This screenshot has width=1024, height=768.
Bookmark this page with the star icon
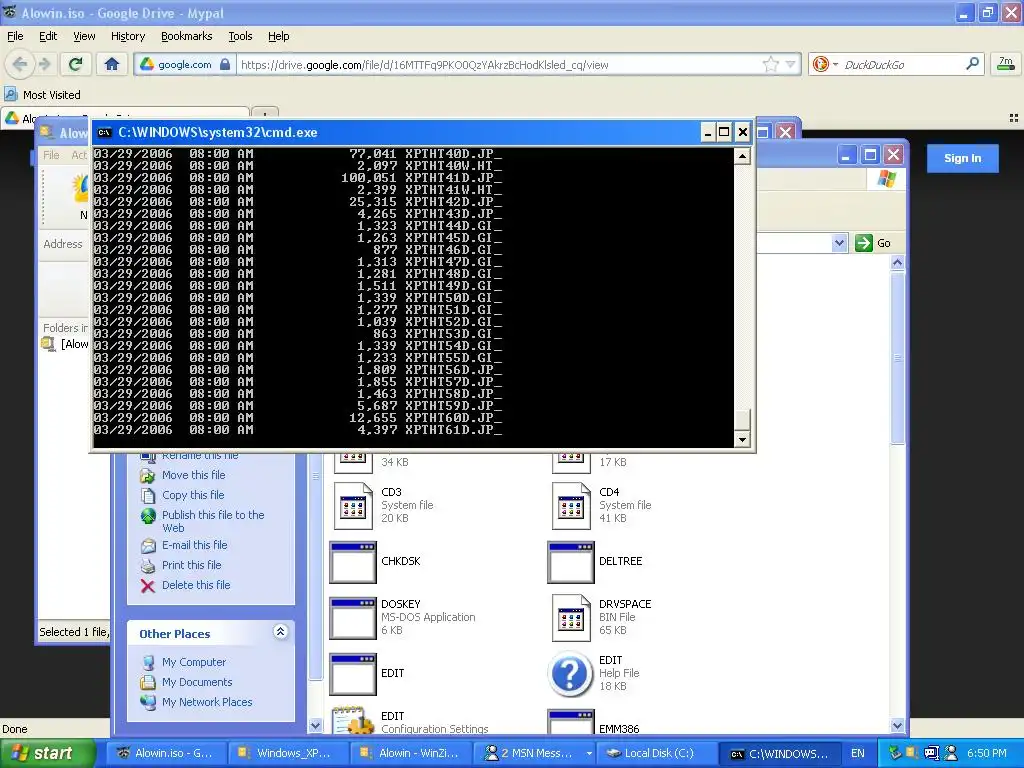click(x=771, y=64)
